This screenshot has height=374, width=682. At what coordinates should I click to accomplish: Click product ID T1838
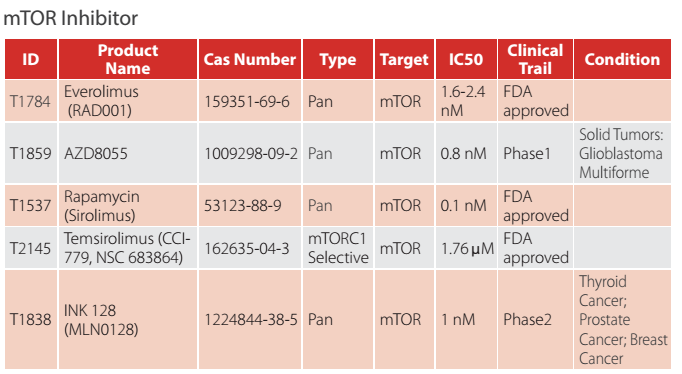pyautogui.click(x=30, y=320)
